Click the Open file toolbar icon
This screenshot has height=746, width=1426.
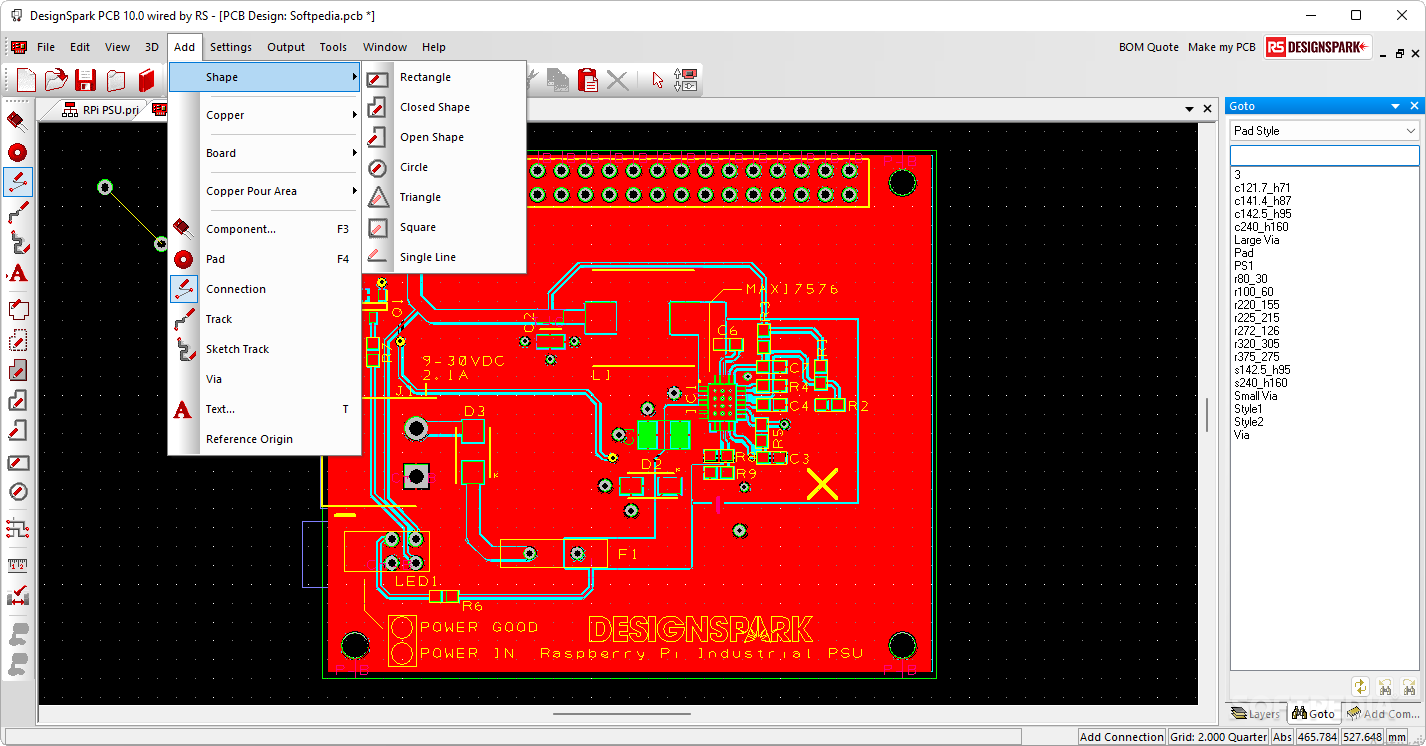[x=56, y=81]
